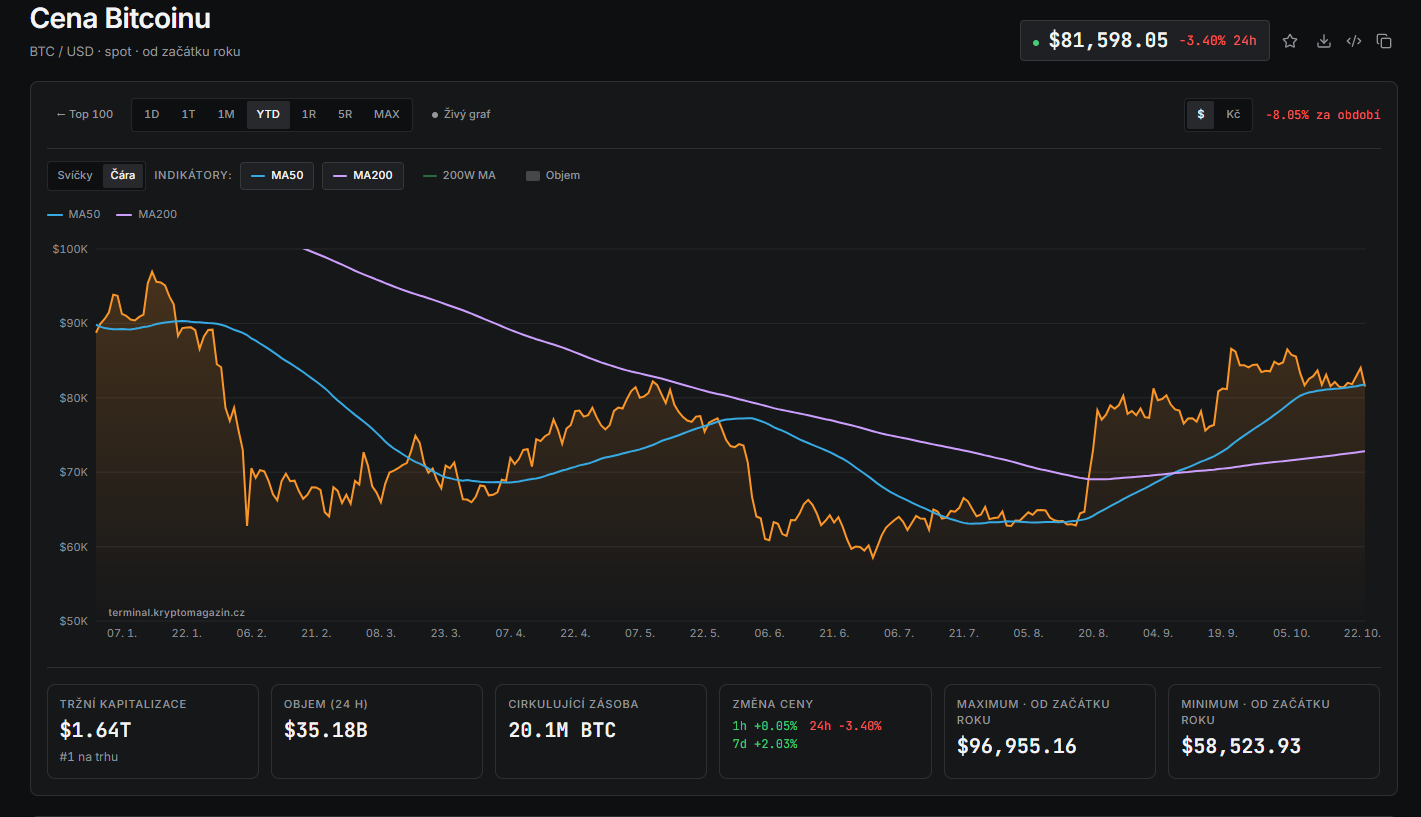Select the YTD time range
The image size is (1421, 817).
(x=268, y=114)
